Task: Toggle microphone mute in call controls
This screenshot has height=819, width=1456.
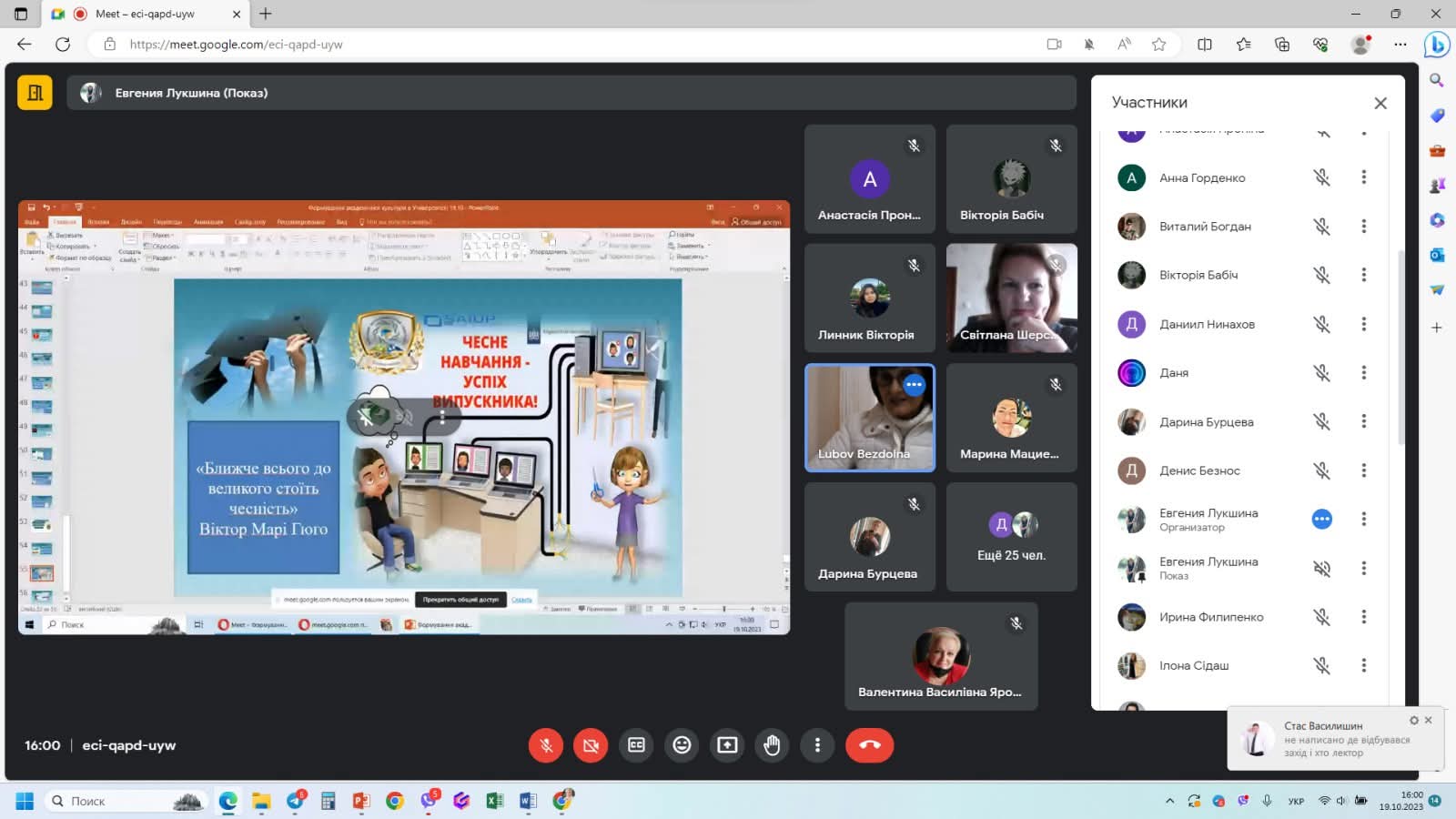Action: click(546, 745)
